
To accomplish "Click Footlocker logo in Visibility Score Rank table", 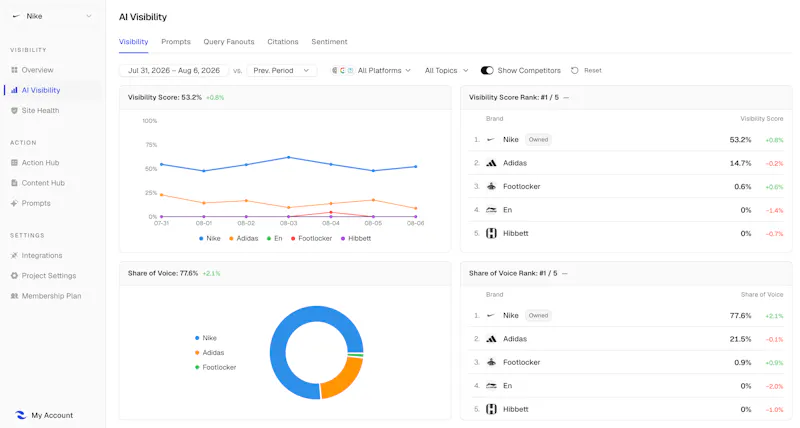I will coord(491,186).
